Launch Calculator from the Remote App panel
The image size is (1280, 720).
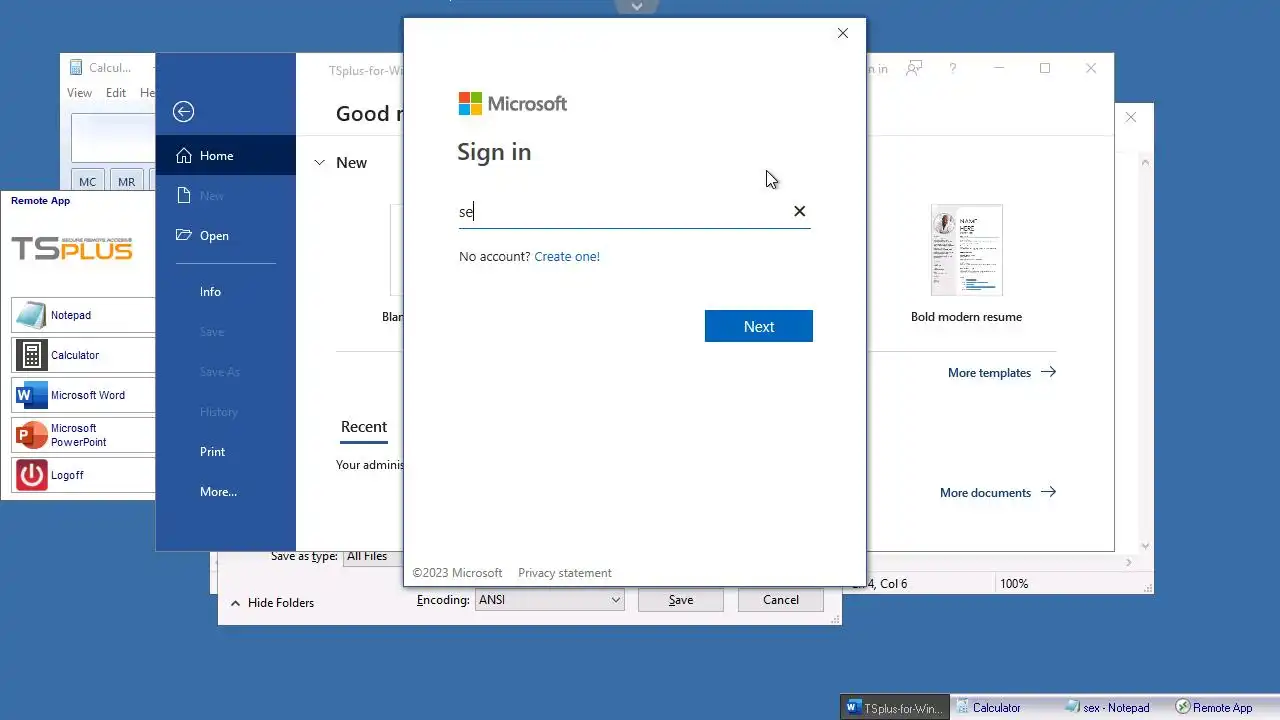pos(84,355)
